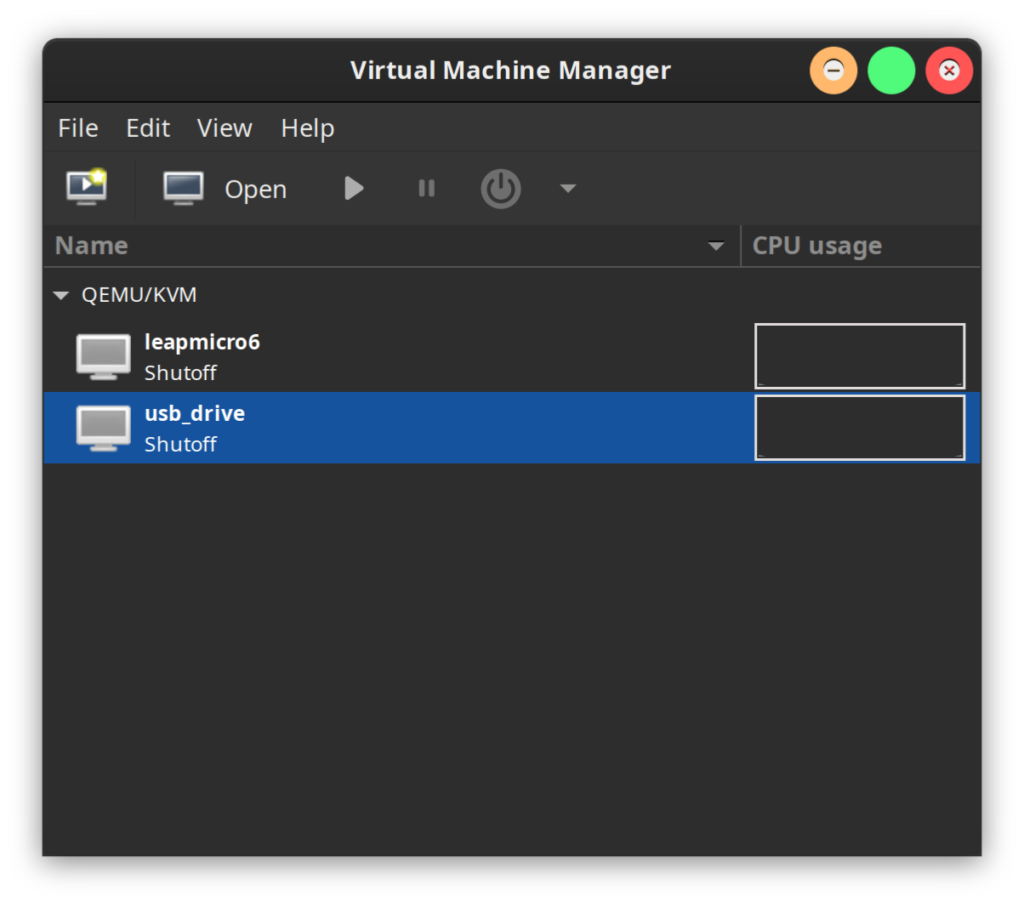Click the leapmicro6 CPU usage graph
The width and height of the screenshot is (1024, 903).
coord(859,356)
